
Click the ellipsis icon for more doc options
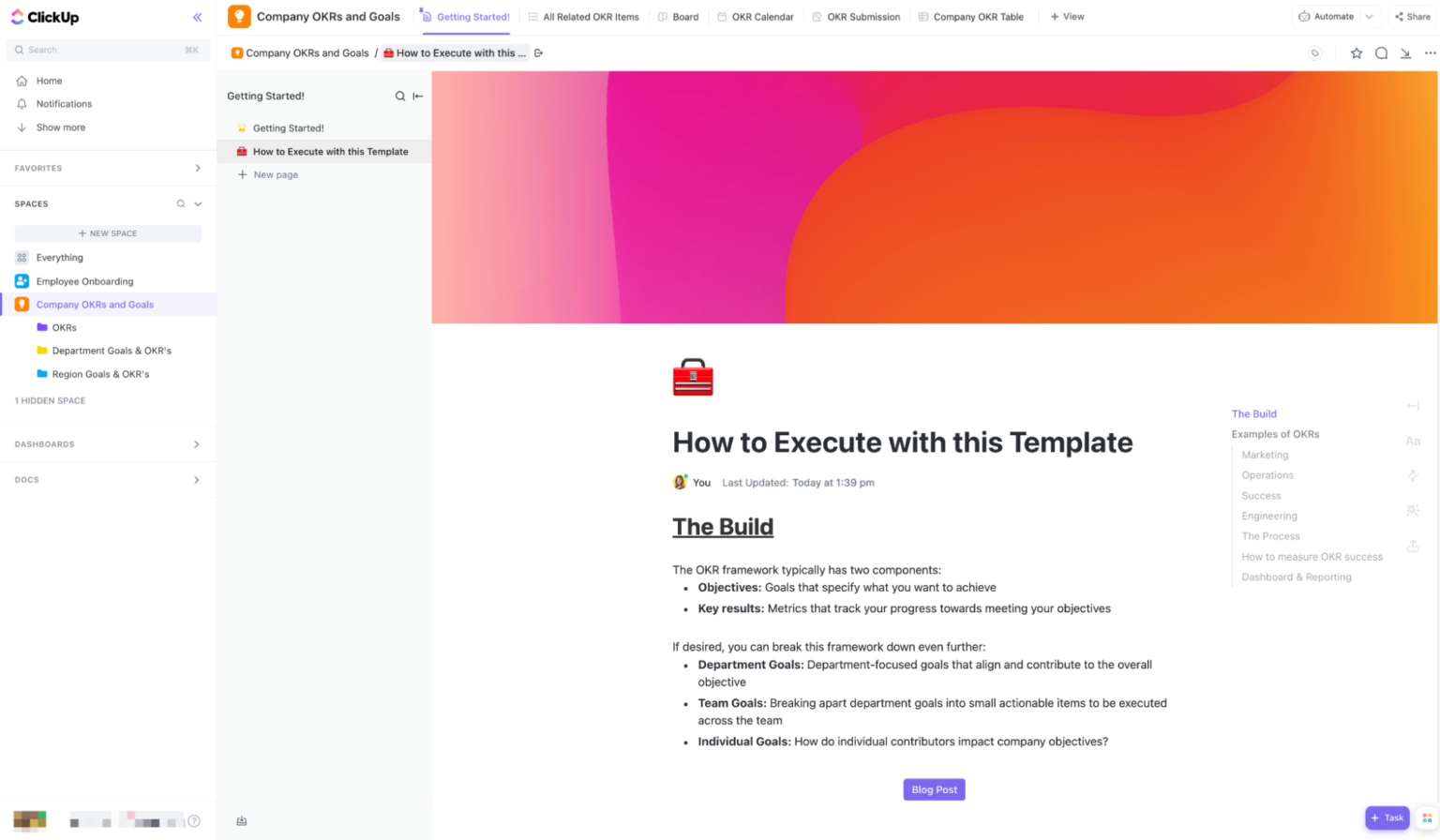(1430, 53)
